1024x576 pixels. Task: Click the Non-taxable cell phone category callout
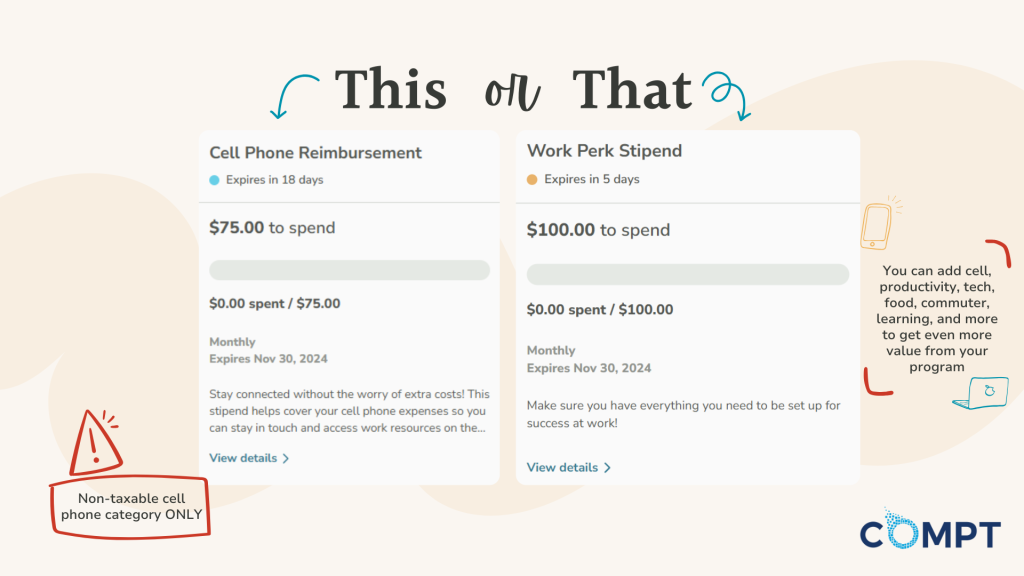click(130, 510)
